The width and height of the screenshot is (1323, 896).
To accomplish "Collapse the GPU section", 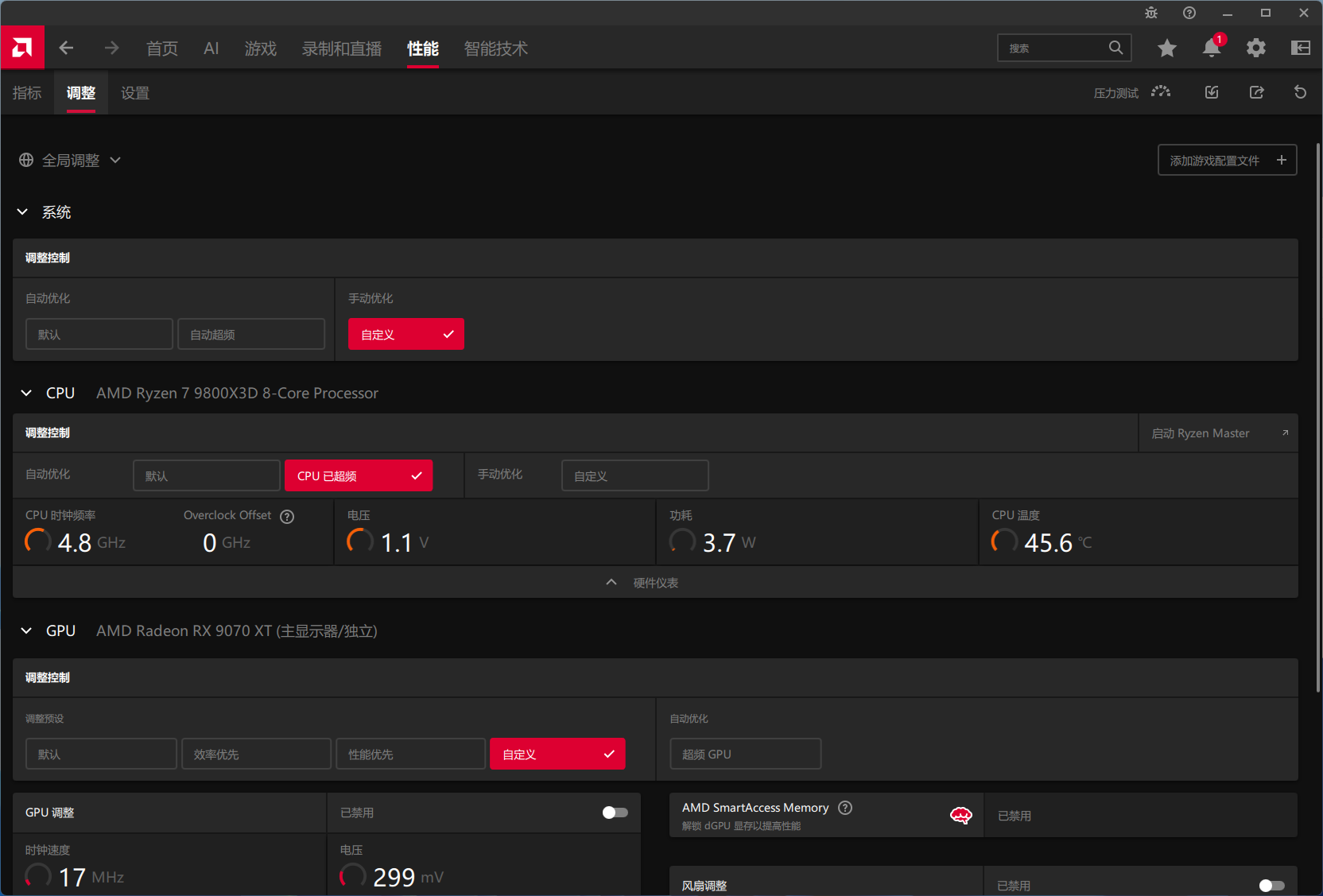I will [26, 630].
